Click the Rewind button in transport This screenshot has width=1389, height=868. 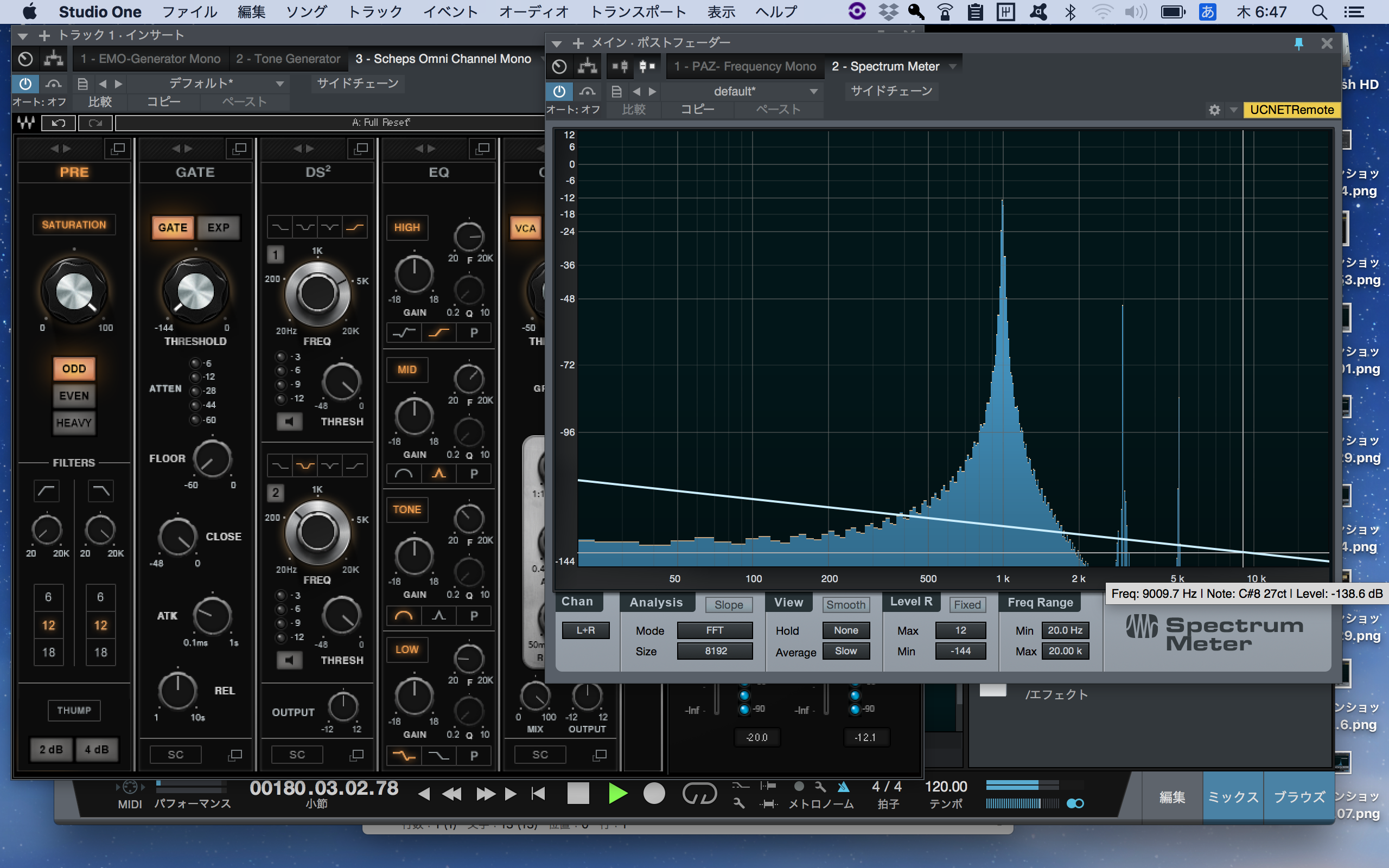click(452, 794)
